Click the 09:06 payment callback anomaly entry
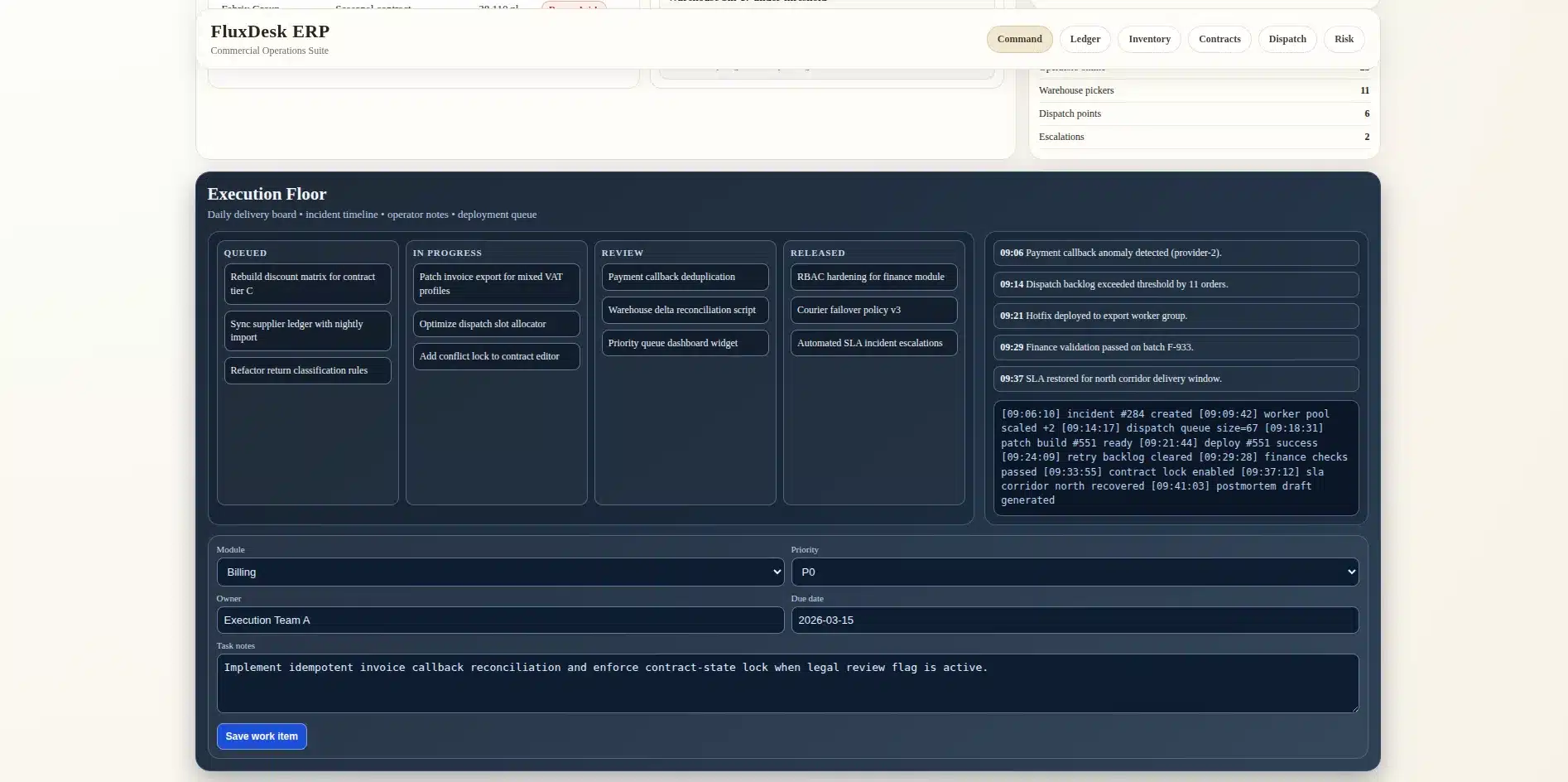This screenshot has height=782, width=1568. [1176, 253]
